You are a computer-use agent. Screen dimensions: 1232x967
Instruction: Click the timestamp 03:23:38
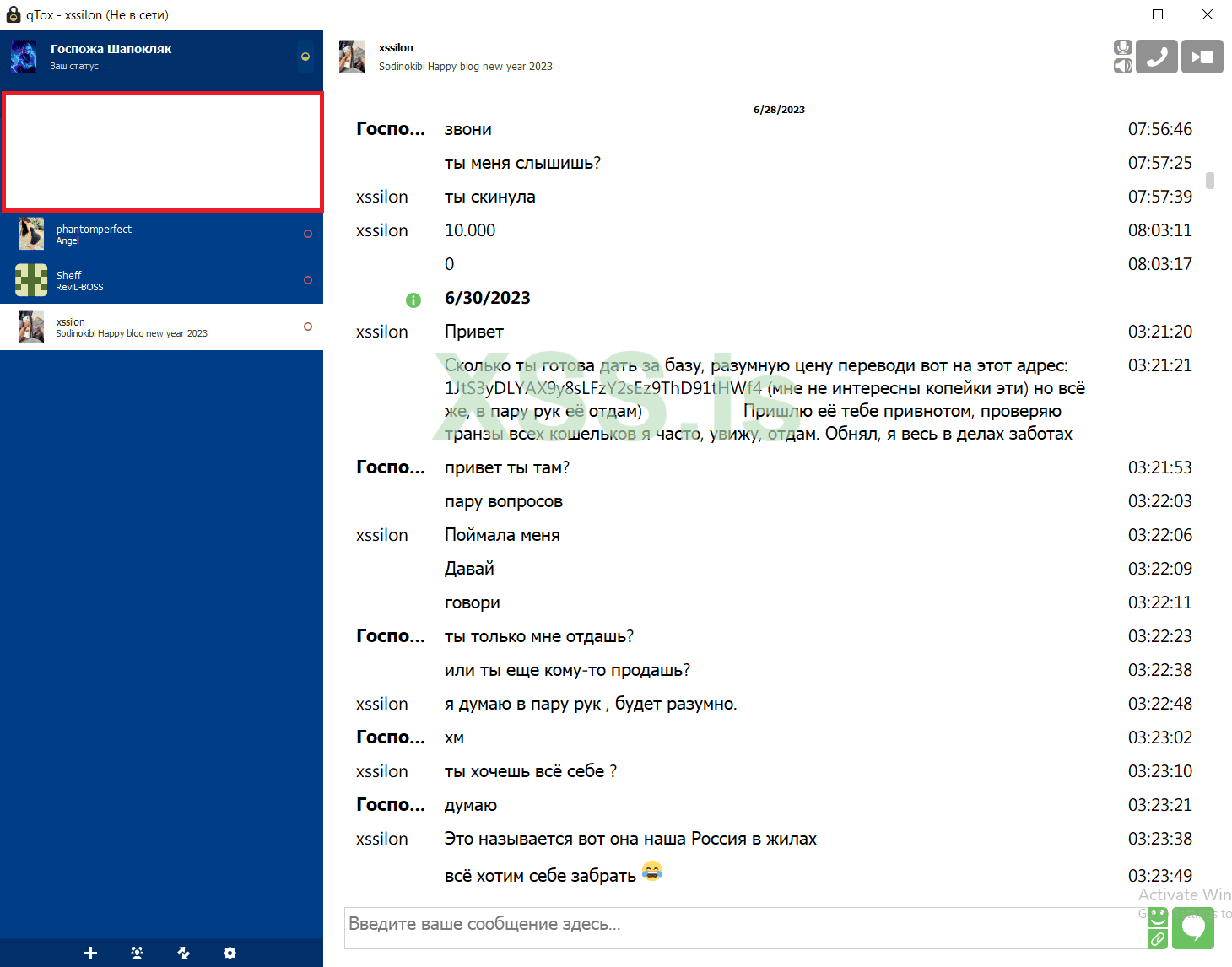pyautogui.click(x=1160, y=839)
